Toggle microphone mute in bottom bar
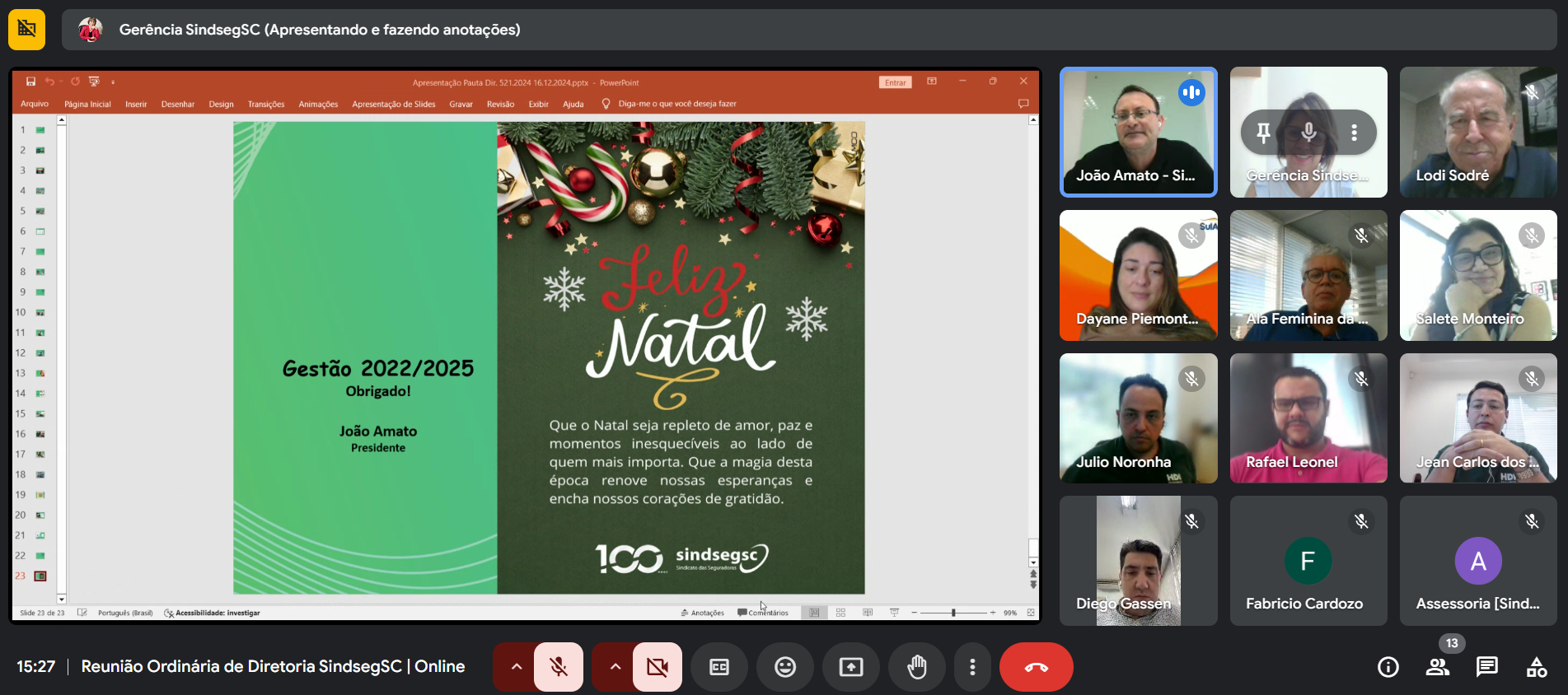 pos(559,667)
